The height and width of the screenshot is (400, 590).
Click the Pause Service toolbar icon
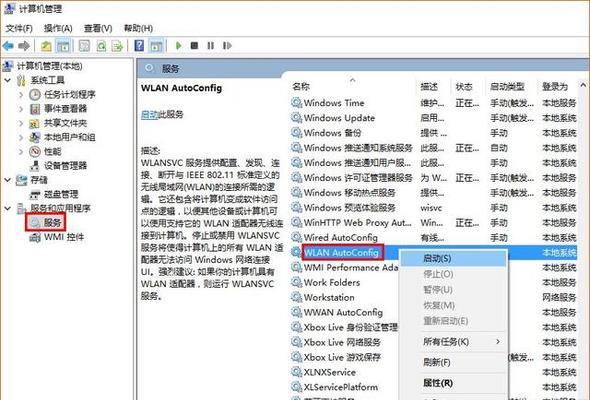(x=210, y=46)
